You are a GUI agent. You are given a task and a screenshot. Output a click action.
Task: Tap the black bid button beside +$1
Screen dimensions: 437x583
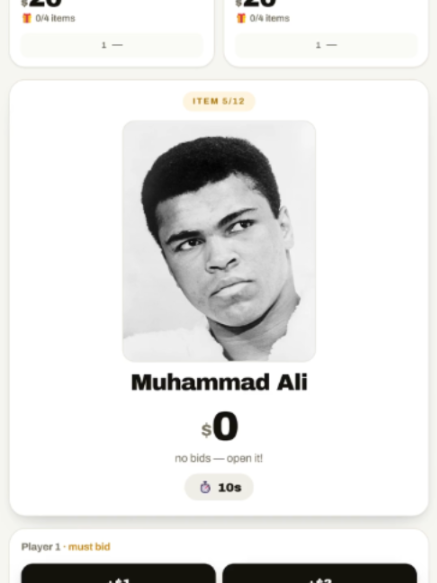tap(319, 574)
